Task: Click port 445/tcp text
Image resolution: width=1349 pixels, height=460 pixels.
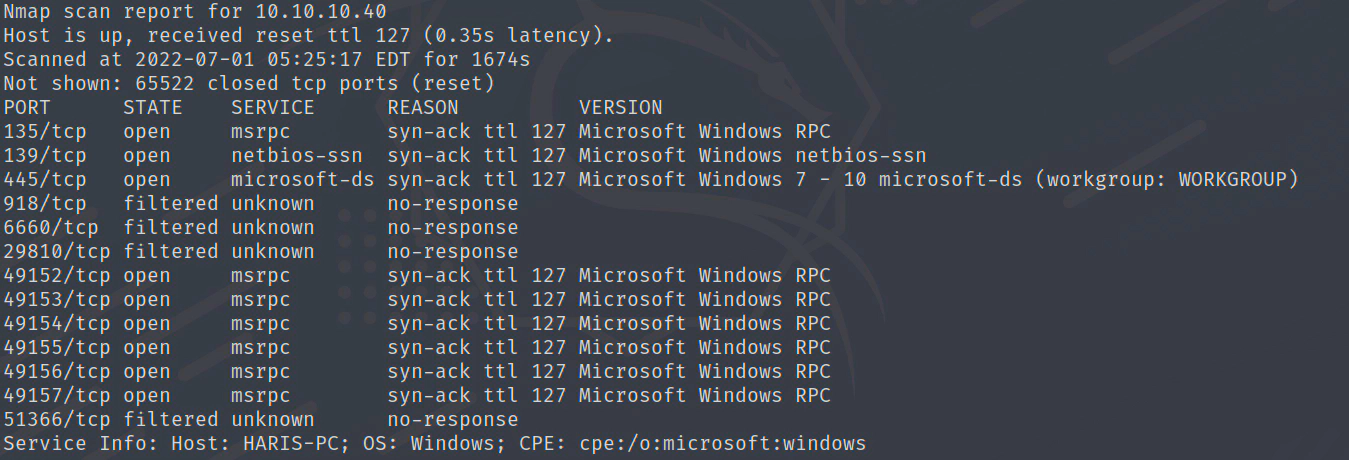Action: point(45,180)
